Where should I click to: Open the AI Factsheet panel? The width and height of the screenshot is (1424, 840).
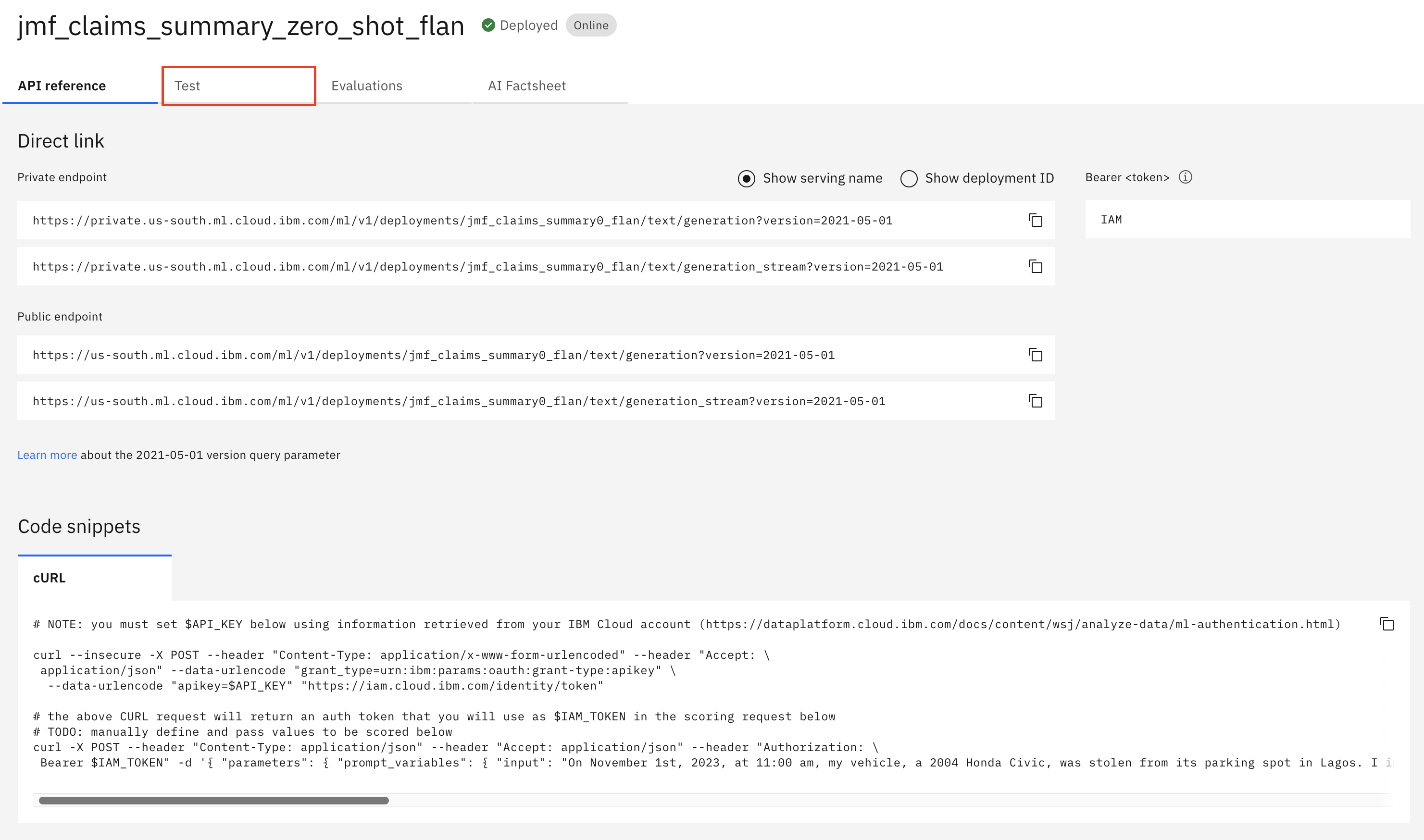pyautogui.click(x=527, y=85)
